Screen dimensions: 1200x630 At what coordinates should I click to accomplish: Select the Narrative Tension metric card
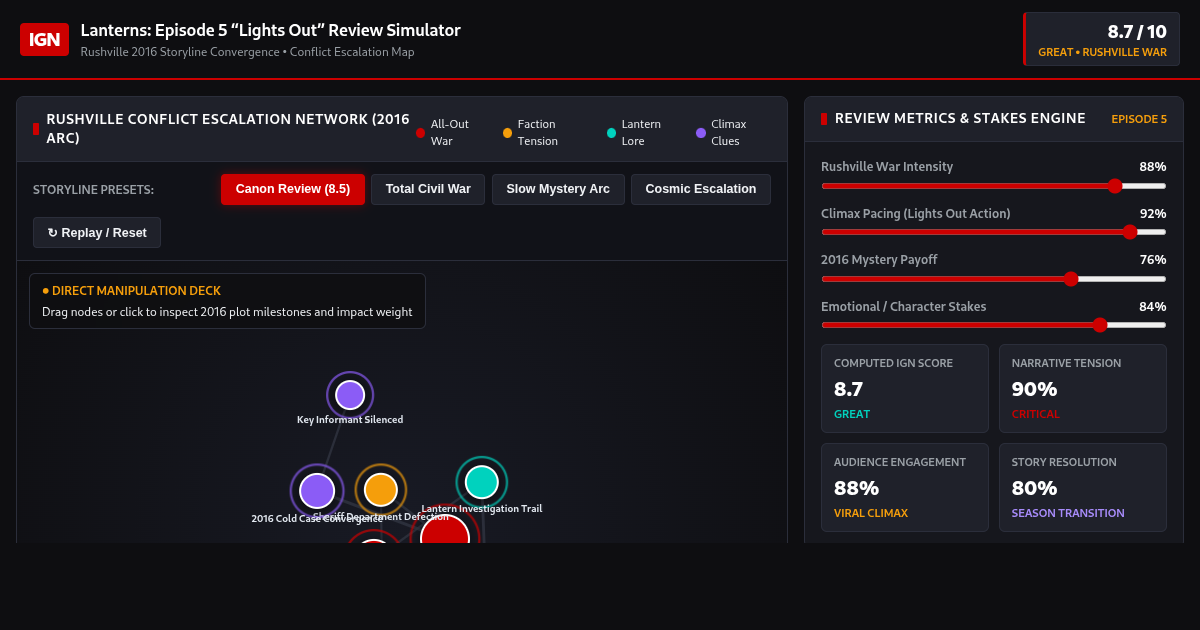coord(1083,388)
